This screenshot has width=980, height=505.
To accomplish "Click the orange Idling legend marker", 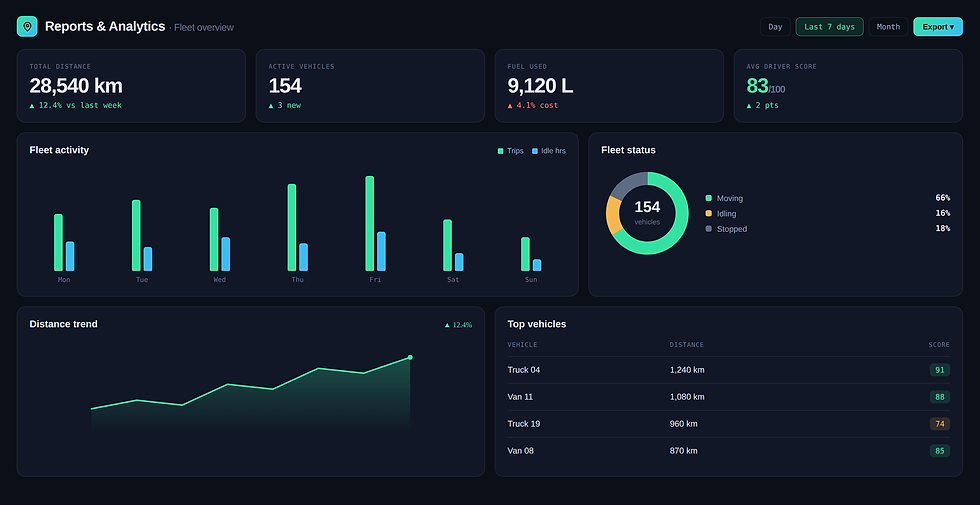I will (709, 213).
